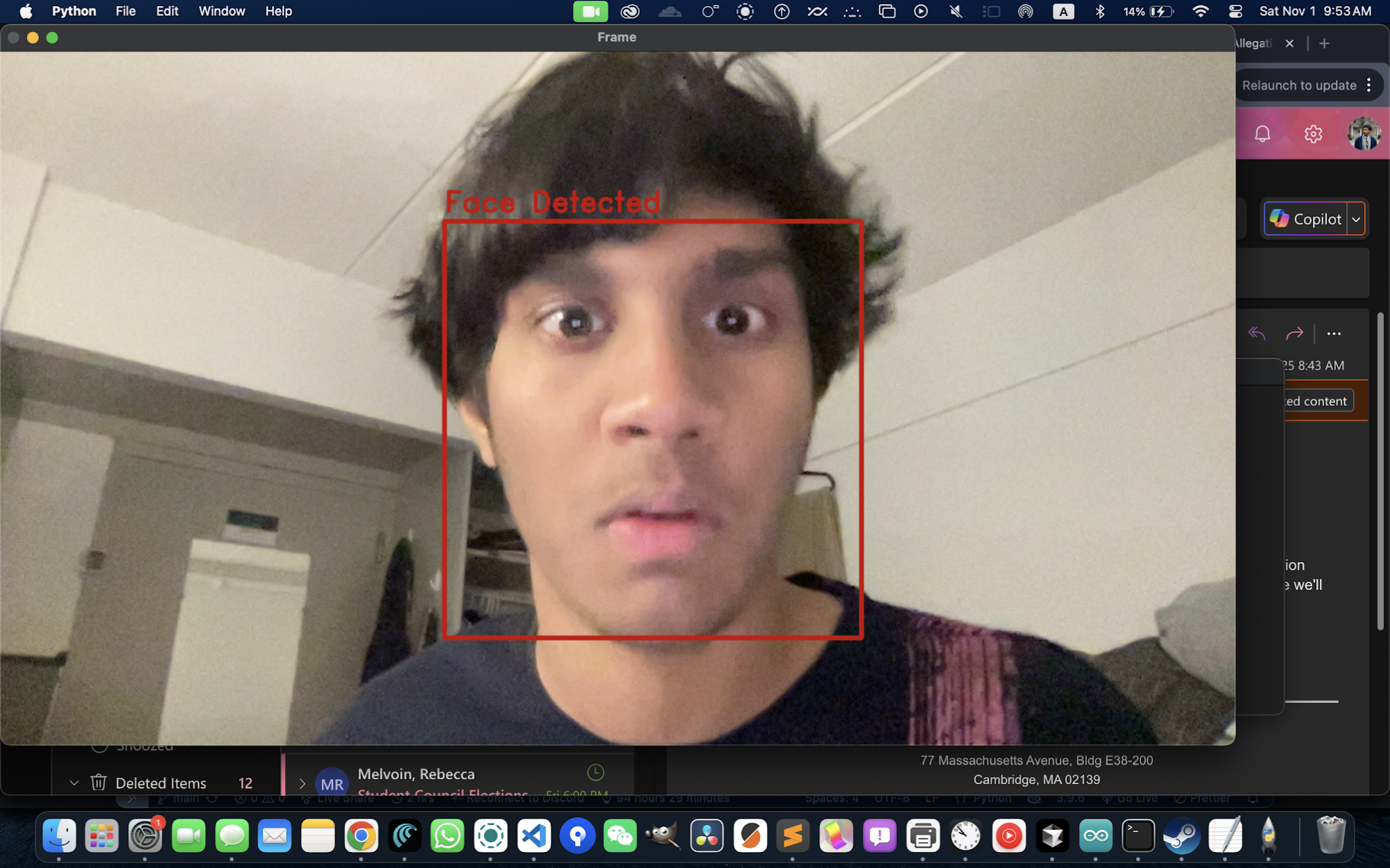
Task: Open the Window menu
Action: pos(221,11)
